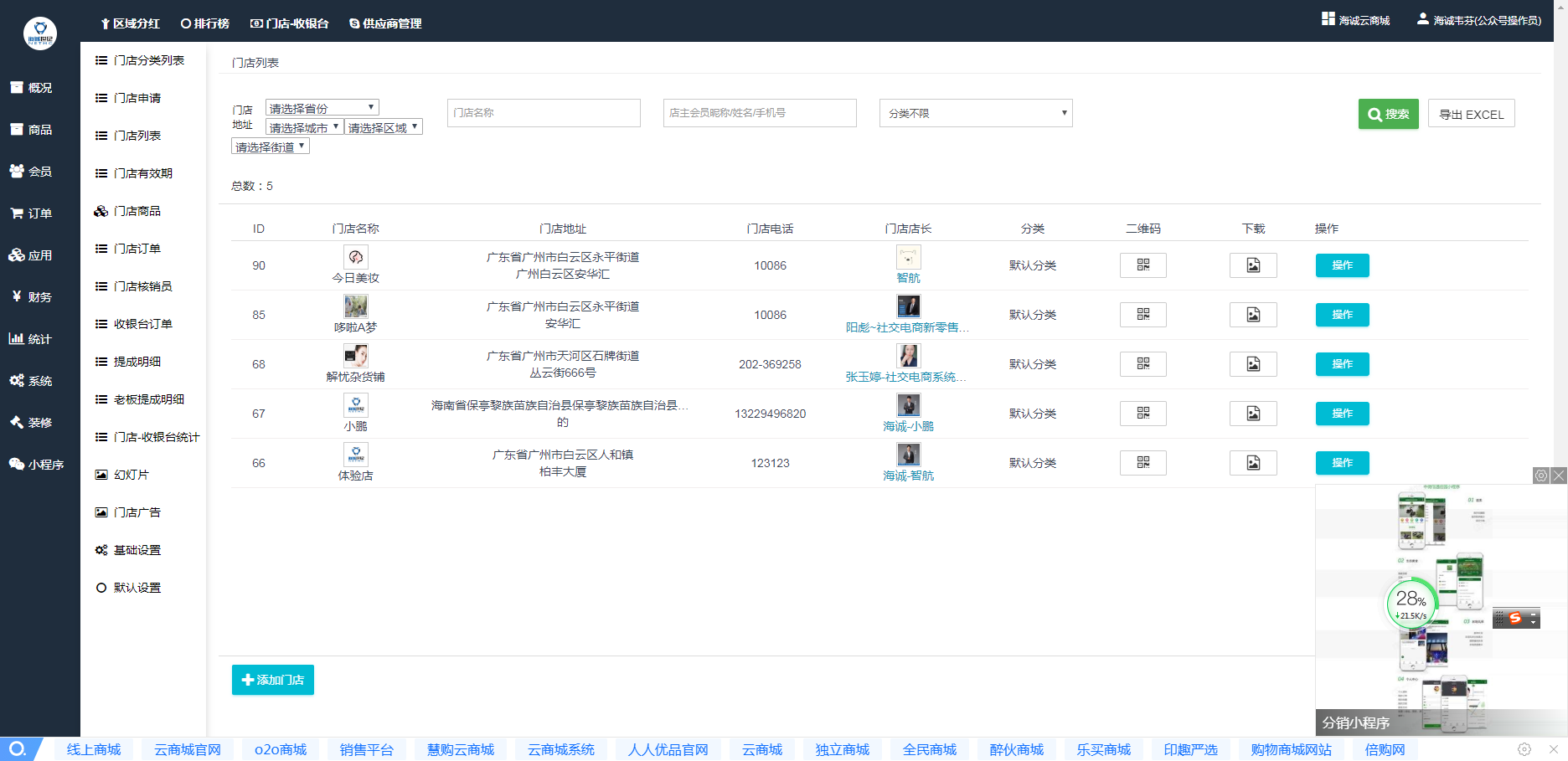Expand the 请选择街道 street dropdown
Viewport: 1568px width, 761px height.
(x=270, y=147)
